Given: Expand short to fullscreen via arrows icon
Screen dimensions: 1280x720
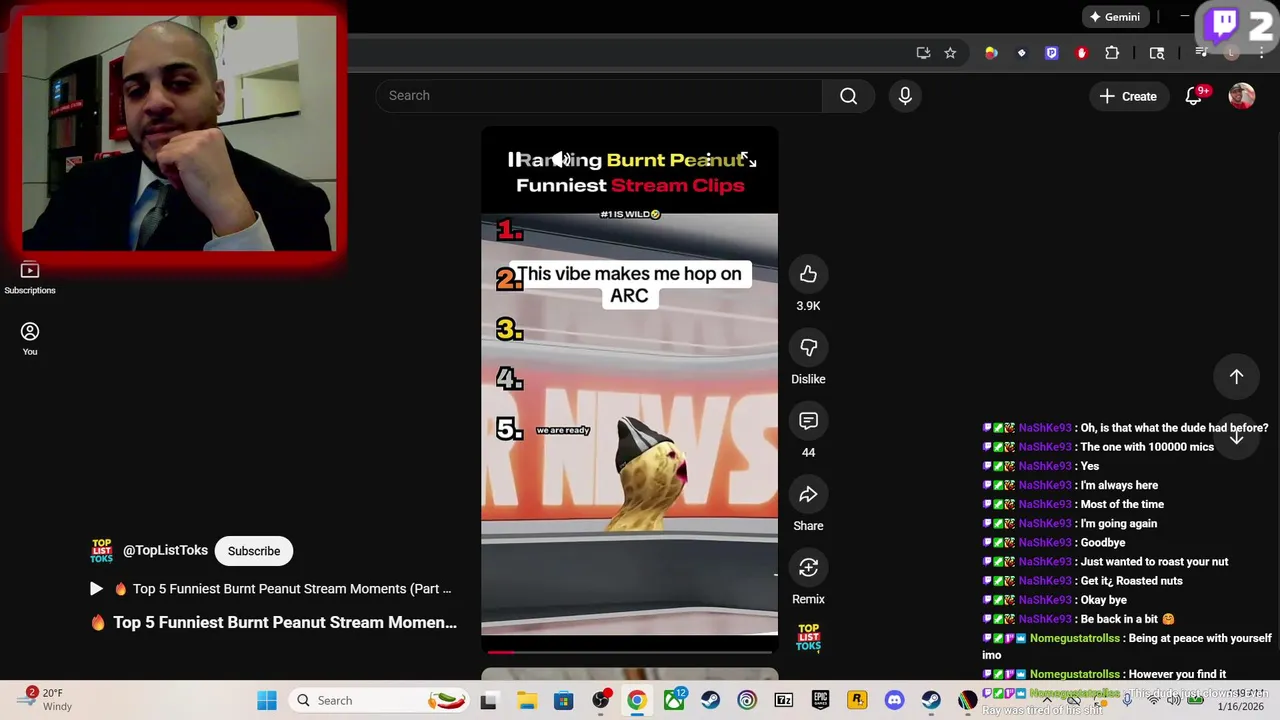Looking at the screenshot, I should (x=748, y=160).
